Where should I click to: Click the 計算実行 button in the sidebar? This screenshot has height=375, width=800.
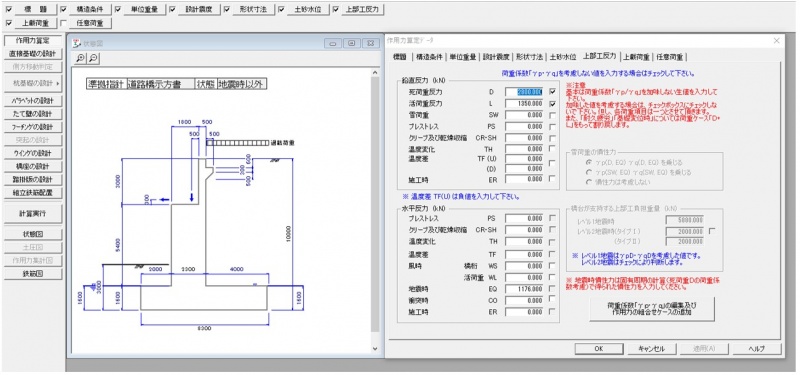click(x=33, y=214)
